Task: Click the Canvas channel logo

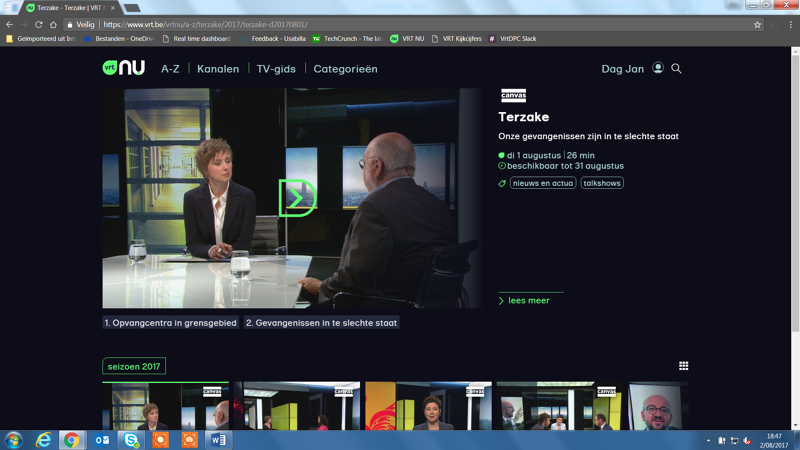Action: (x=513, y=96)
